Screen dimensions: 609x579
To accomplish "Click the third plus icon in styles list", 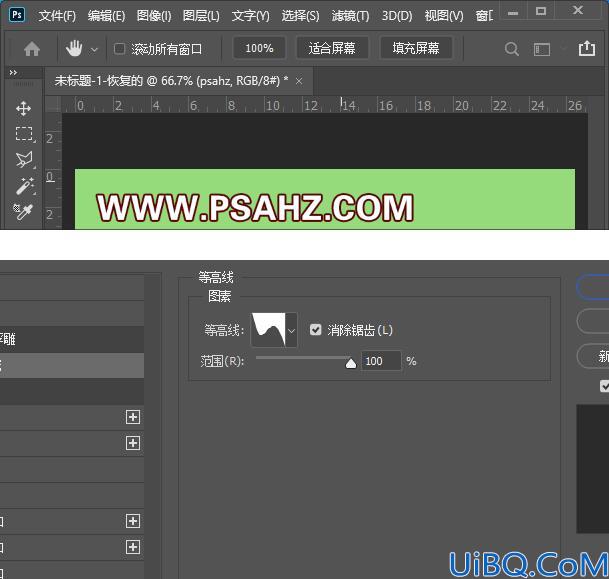I will pos(133,521).
